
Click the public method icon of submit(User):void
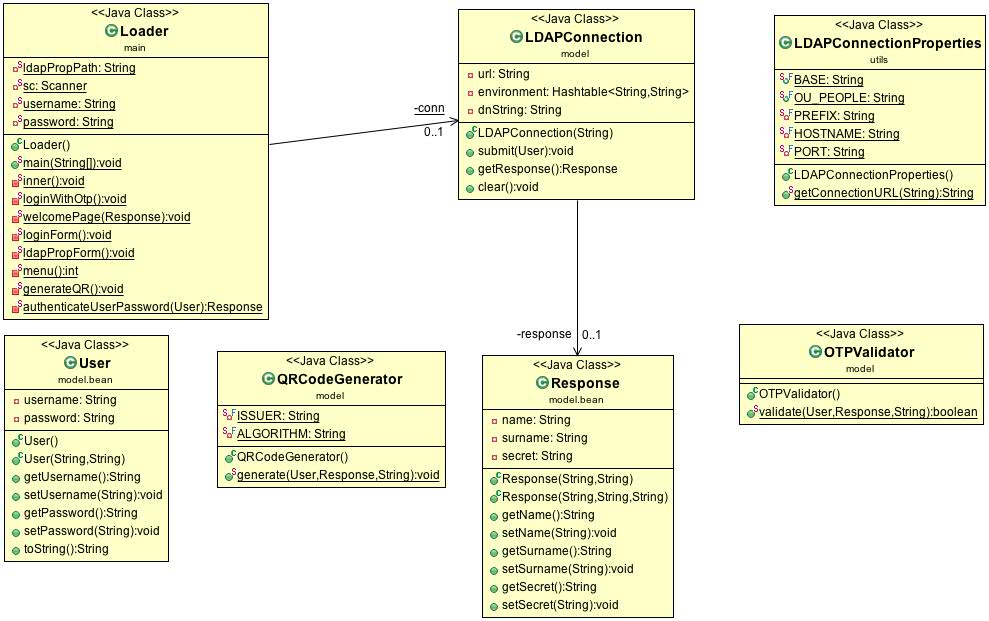[471, 152]
